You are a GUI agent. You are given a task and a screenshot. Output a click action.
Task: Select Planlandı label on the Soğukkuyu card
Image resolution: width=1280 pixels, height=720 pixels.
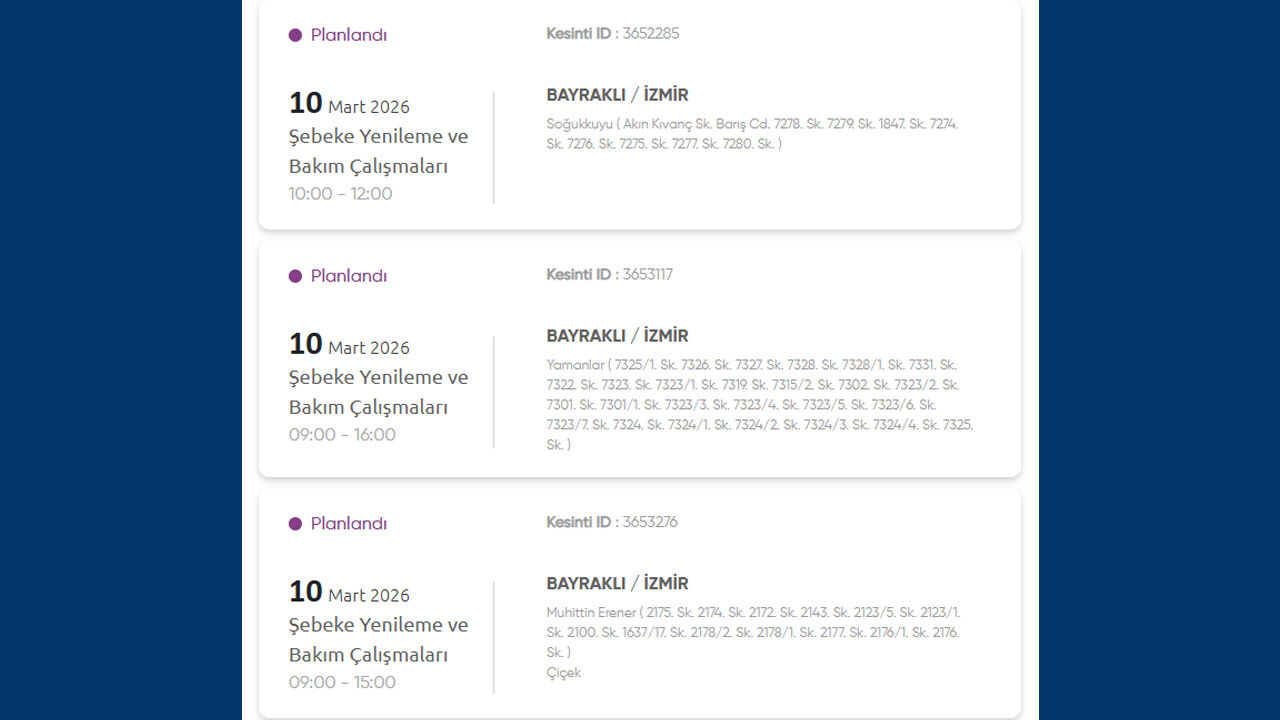(x=348, y=35)
